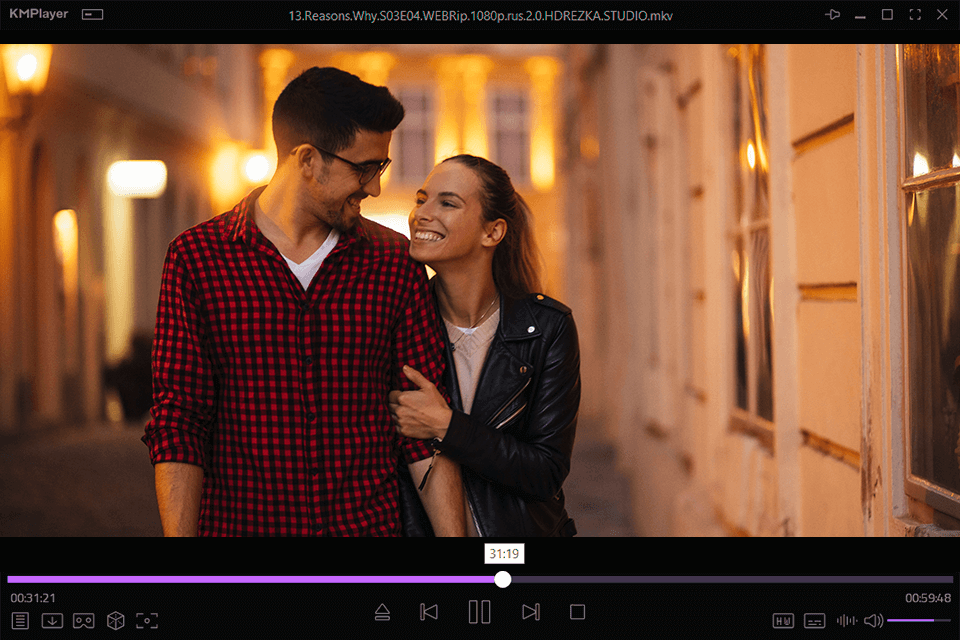The width and height of the screenshot is (960, 640).
Task: Click the title bar filename to open file info
Action: tap(479, 15)
